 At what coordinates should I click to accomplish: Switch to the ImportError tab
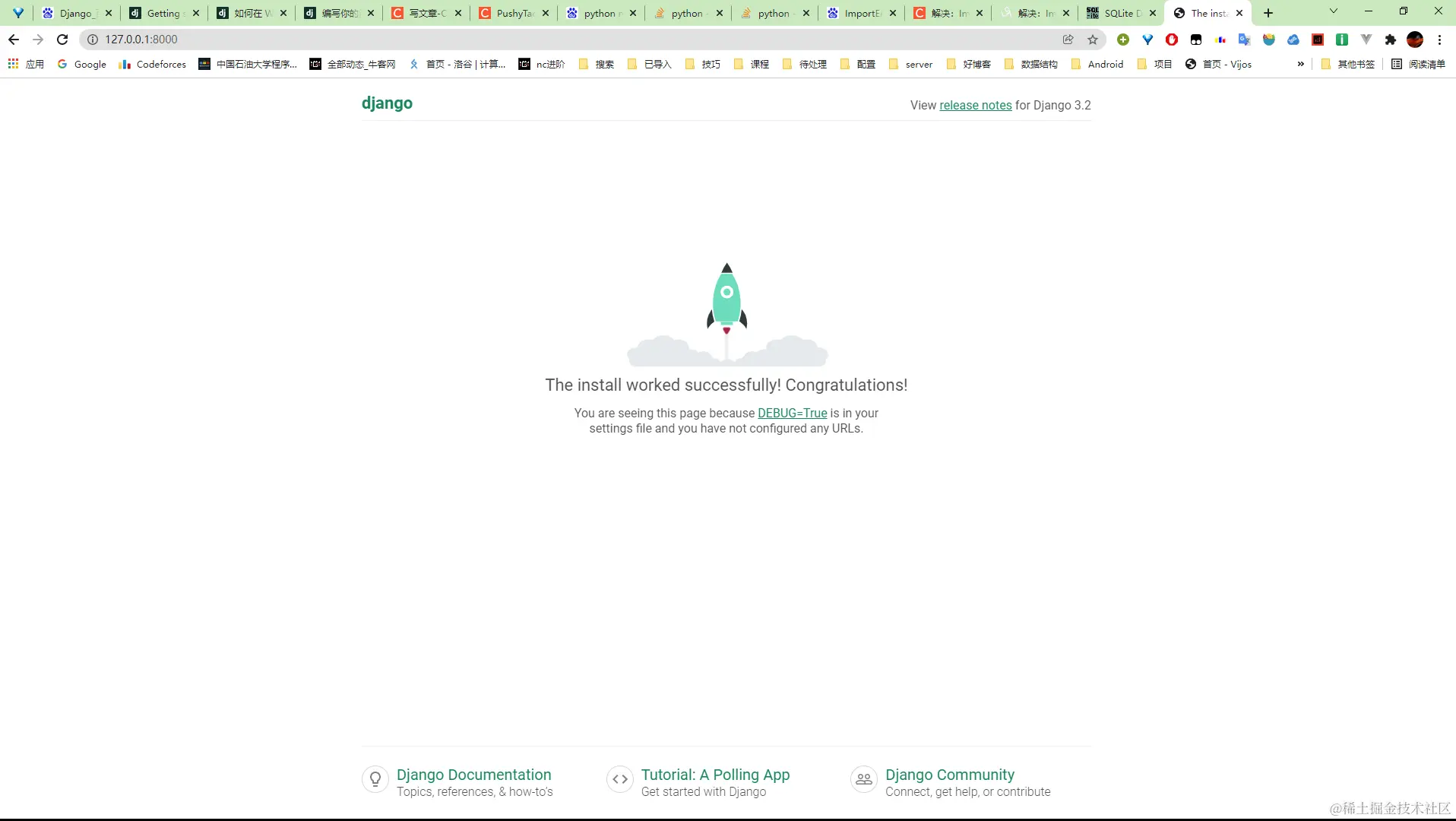(863, 13)
